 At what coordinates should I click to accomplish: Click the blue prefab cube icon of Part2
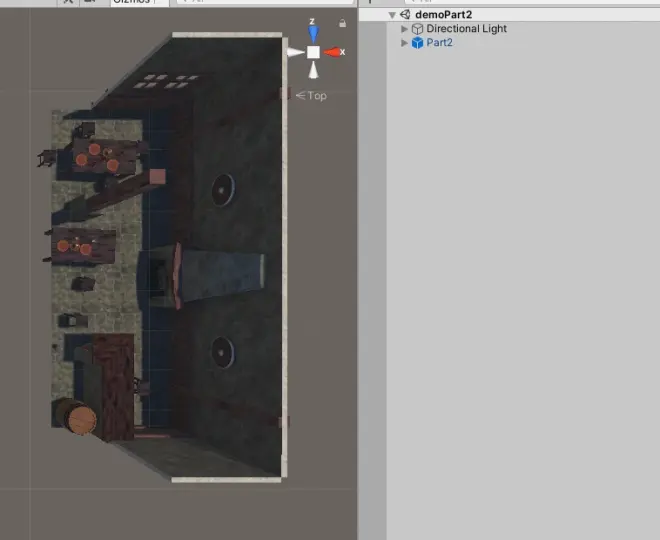(417, 43)
